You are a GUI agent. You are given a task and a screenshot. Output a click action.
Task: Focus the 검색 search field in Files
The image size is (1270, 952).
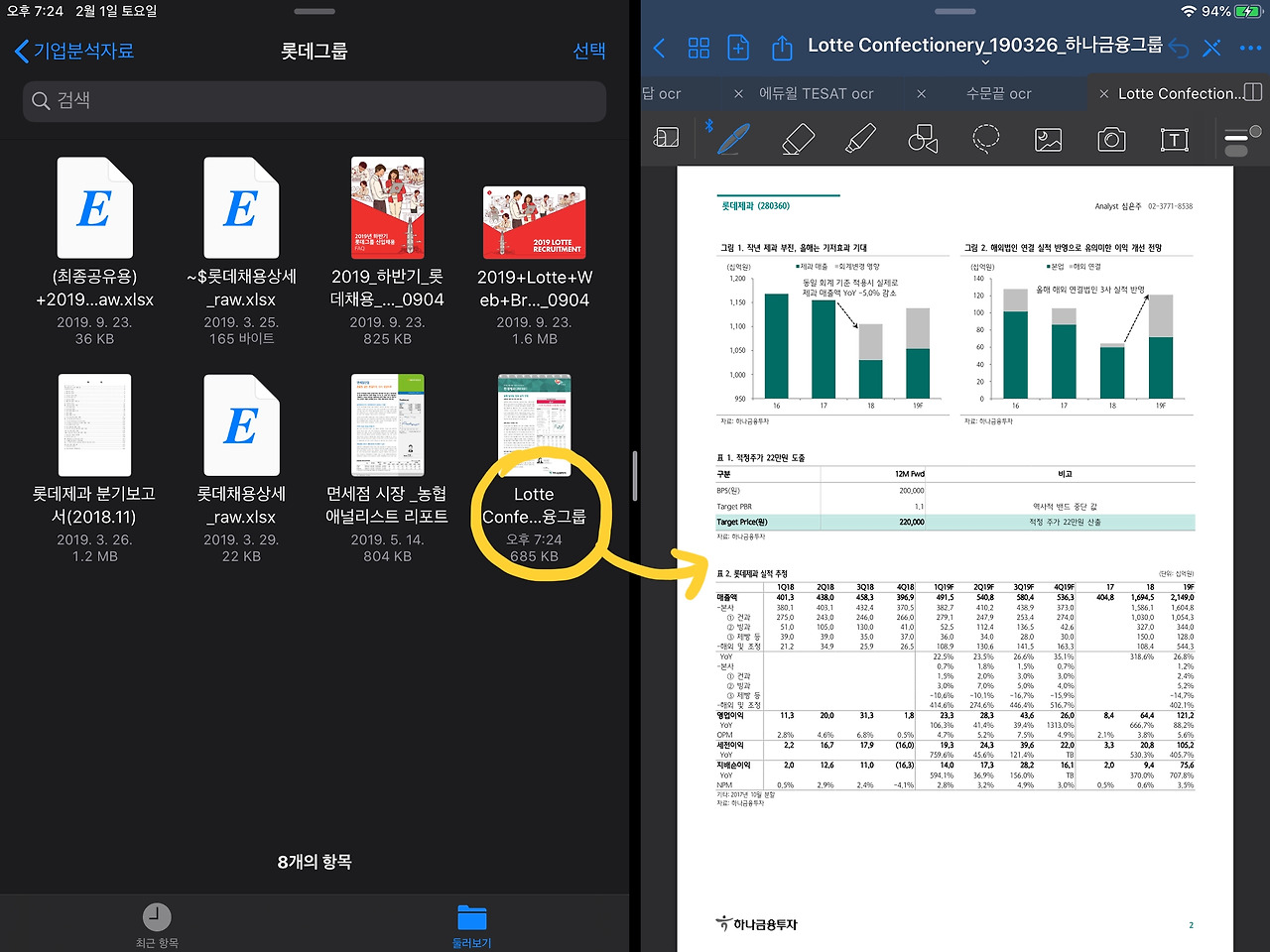pos(315,101)
